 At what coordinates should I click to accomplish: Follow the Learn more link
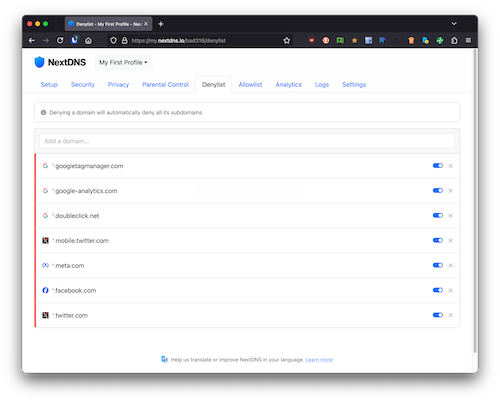point(319,360)
